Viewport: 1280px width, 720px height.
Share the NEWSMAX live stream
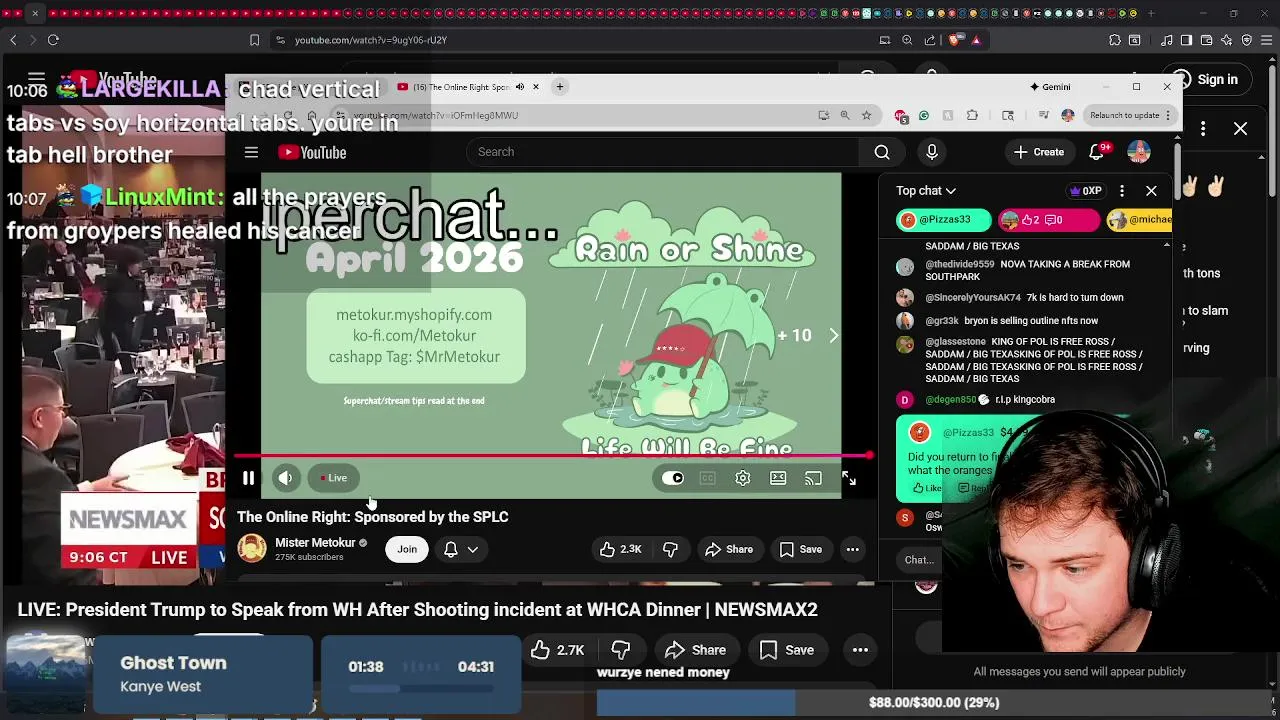click(695, 650)
